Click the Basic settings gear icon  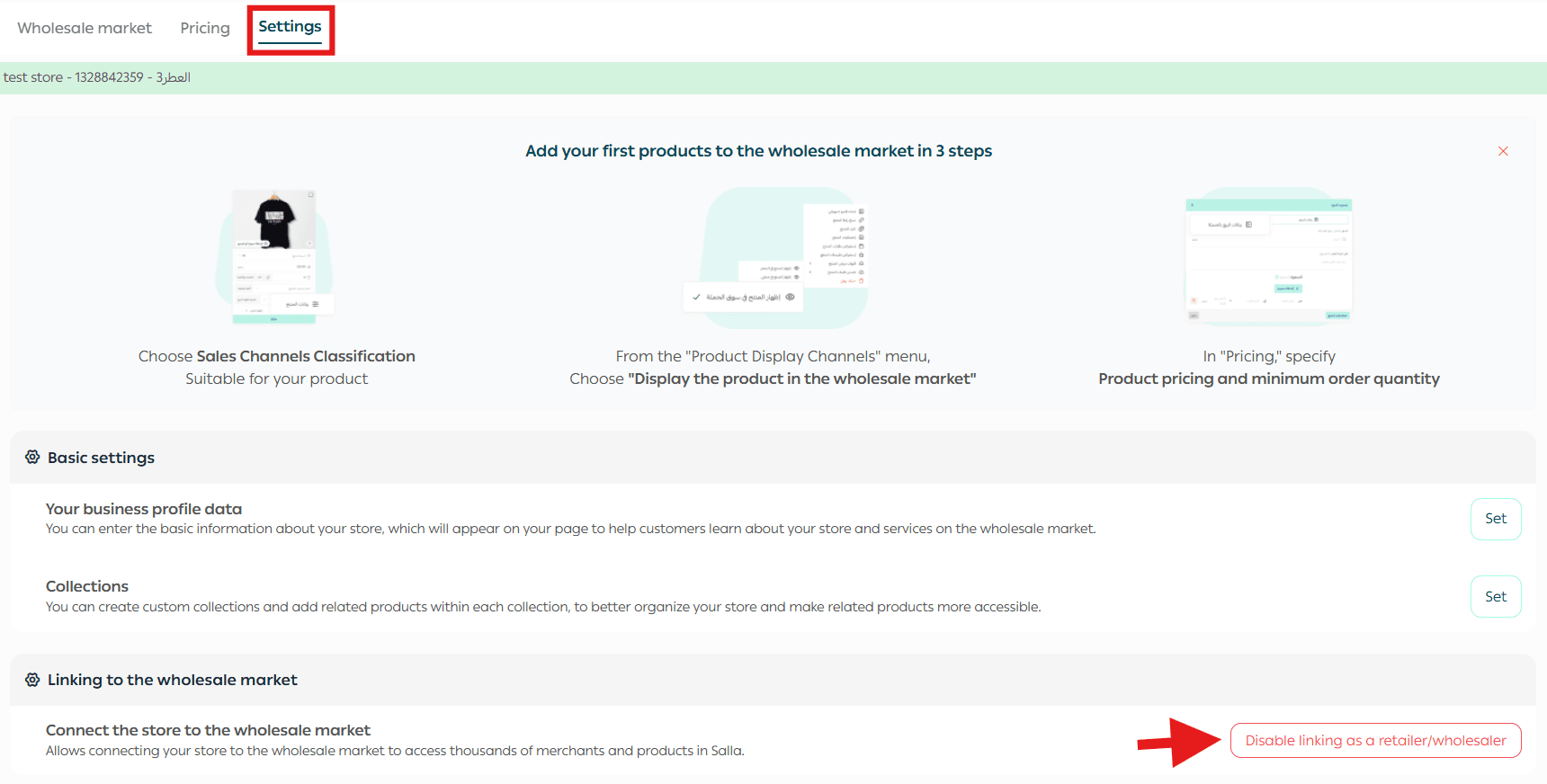[x=32, y=458]
